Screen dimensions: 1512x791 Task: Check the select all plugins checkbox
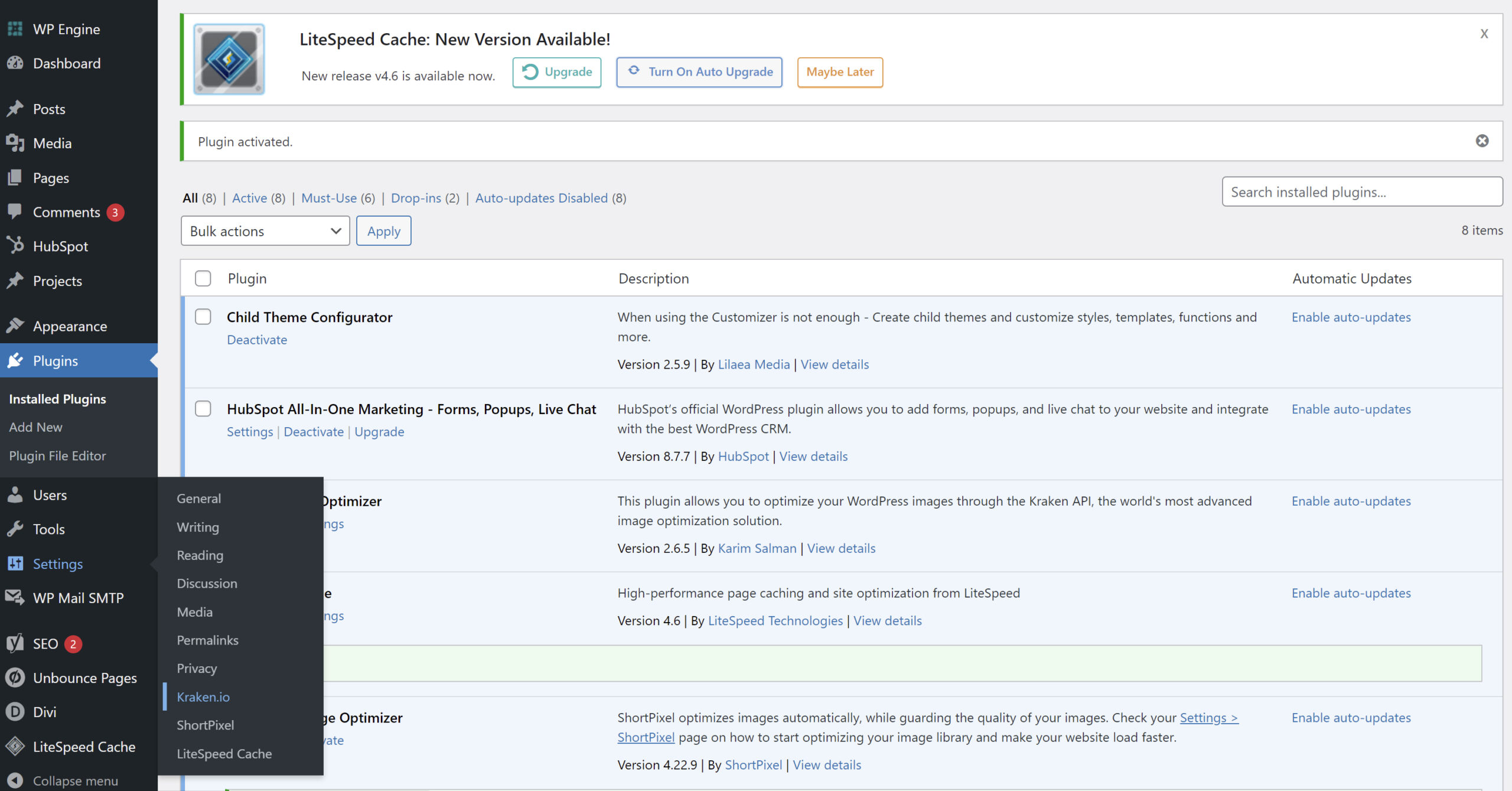click(203, 278)
